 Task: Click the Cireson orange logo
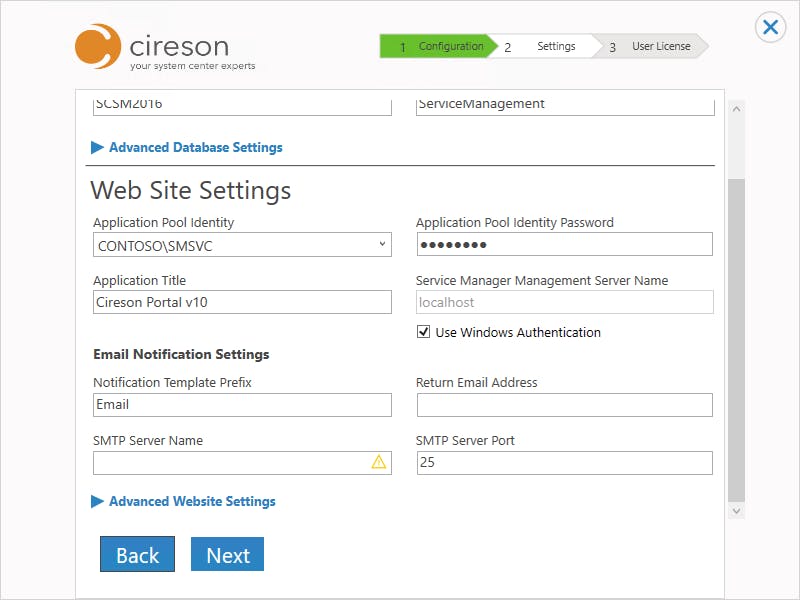(x=98, y=46)
